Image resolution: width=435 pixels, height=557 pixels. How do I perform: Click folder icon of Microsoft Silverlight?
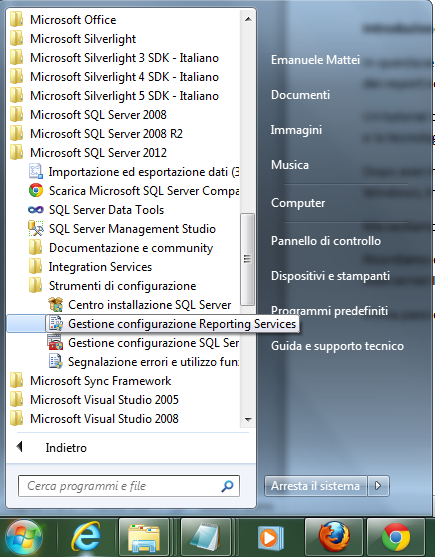click(x=16, y=38)
